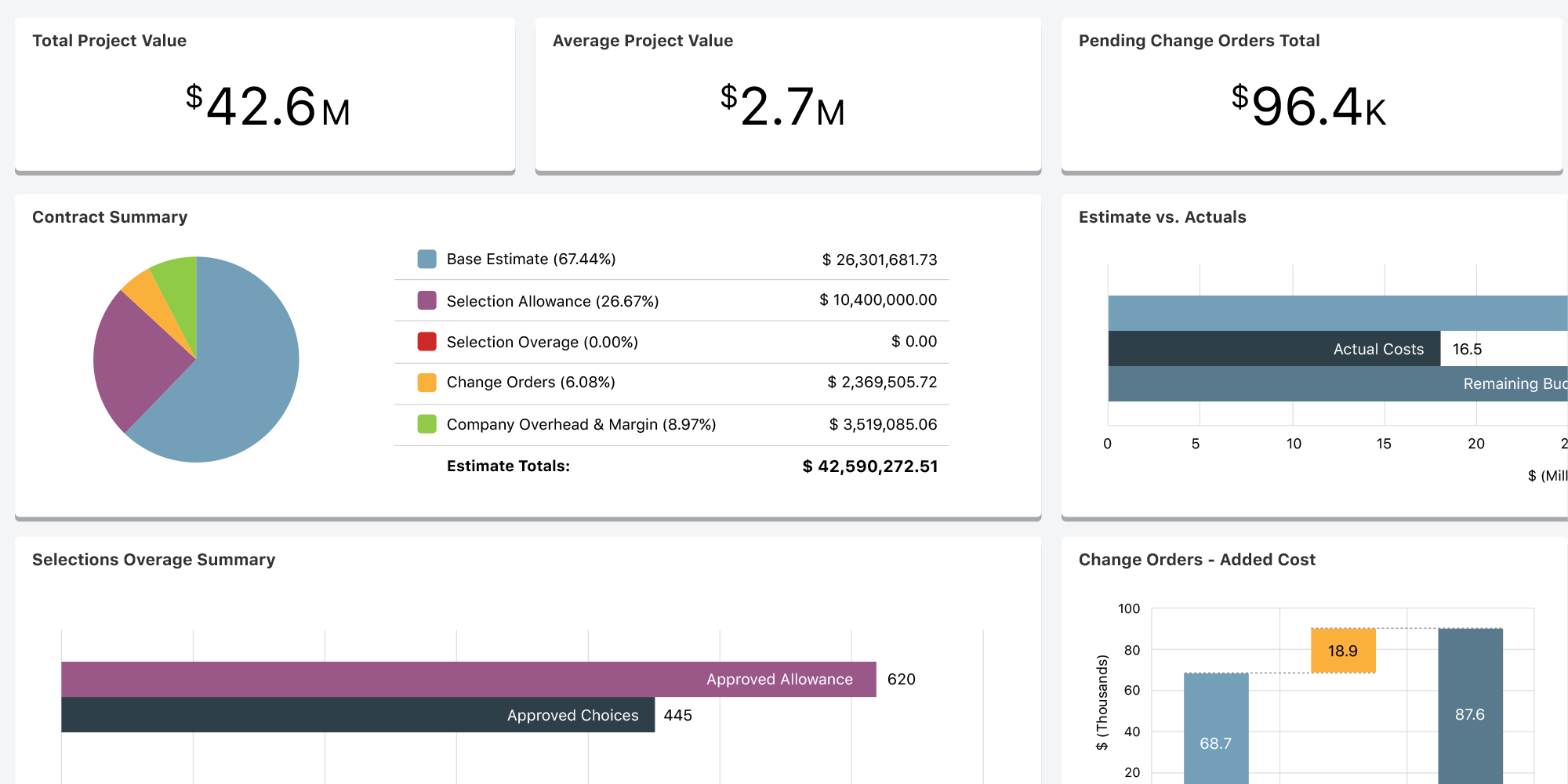Viewport: 1568px width, 784px height.
Task: Expand the Change Orders - Added Cost card
Action: pos(1197,559)
